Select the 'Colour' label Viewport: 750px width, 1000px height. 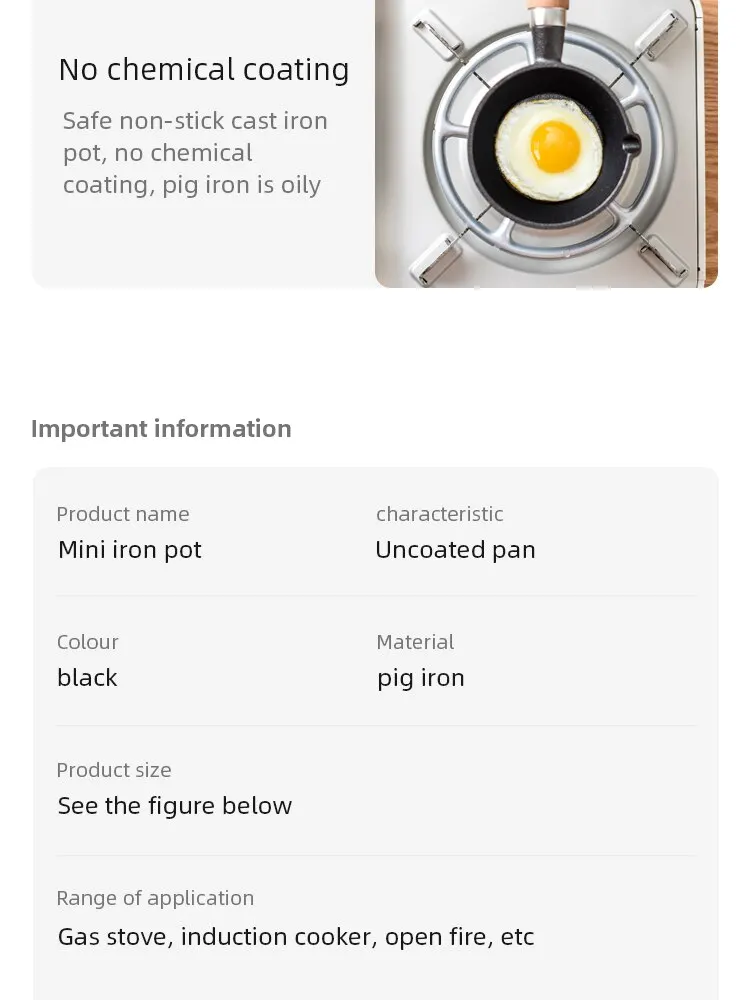click(87, 642)
